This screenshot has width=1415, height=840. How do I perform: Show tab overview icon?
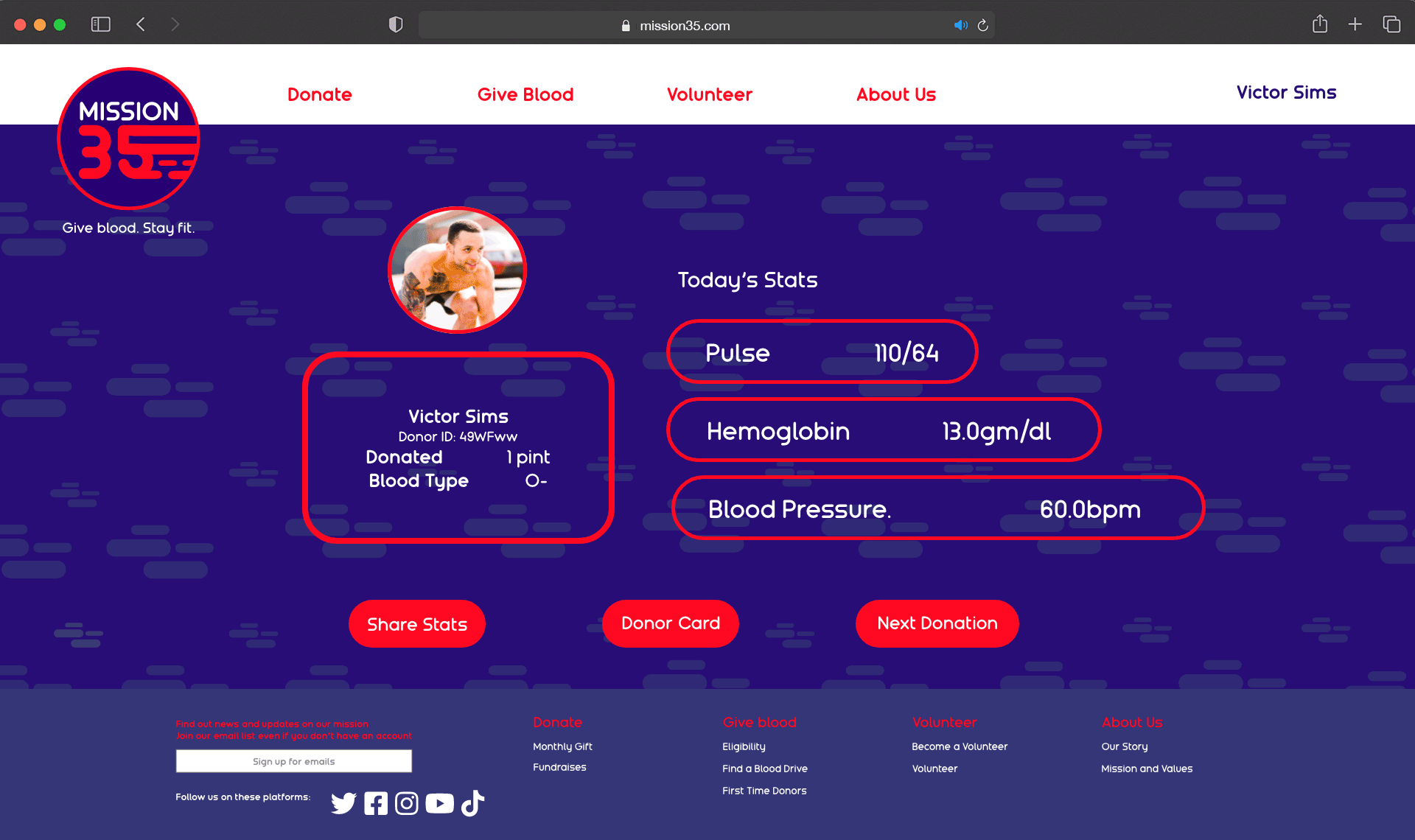(x=1391, y=24)
